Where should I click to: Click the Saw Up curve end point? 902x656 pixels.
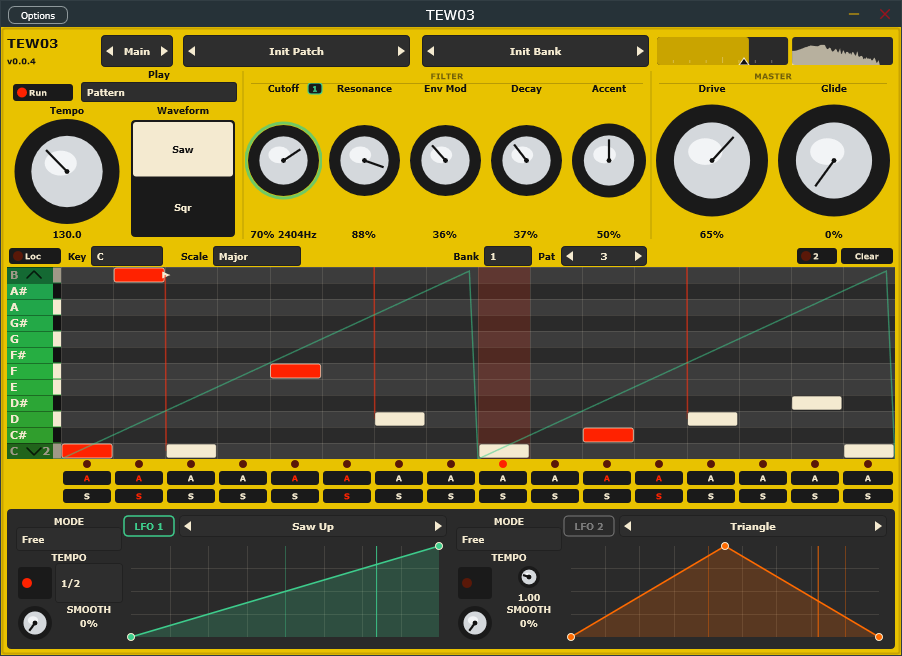(x=439, y=546)
